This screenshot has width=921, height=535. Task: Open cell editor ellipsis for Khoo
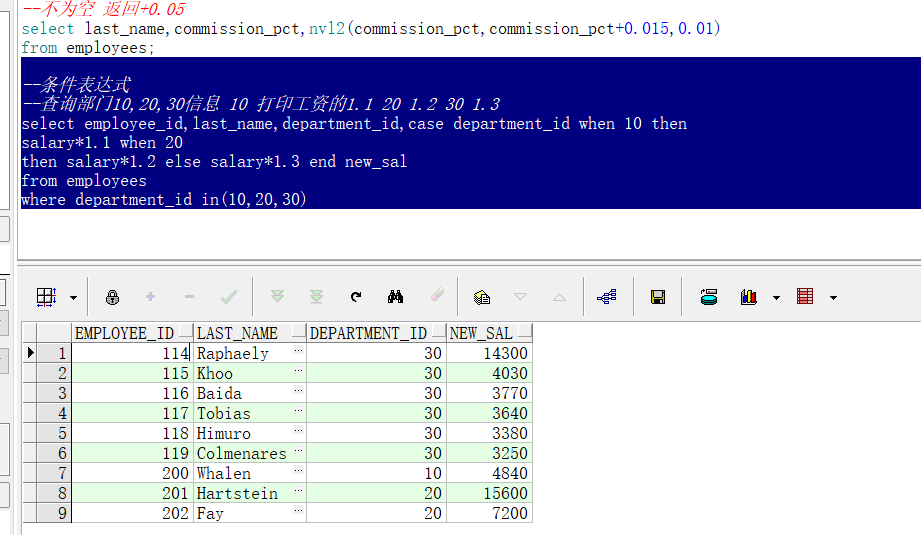pos(298,371)
